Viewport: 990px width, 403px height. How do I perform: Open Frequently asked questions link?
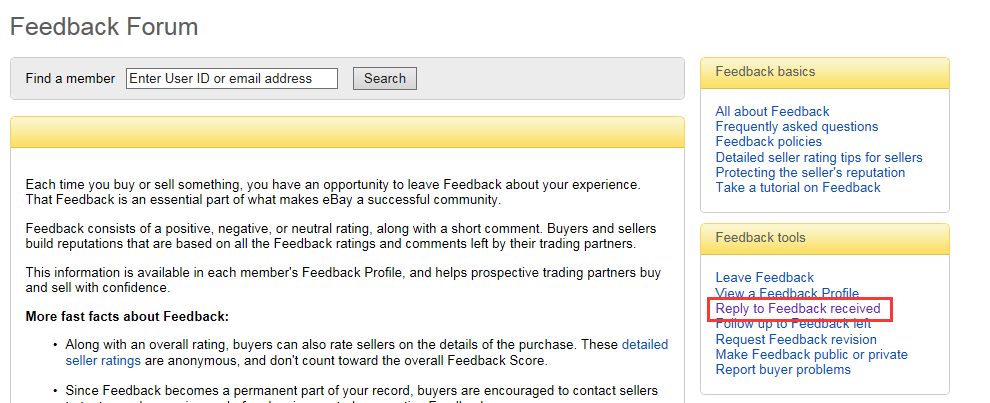[797, 126]
